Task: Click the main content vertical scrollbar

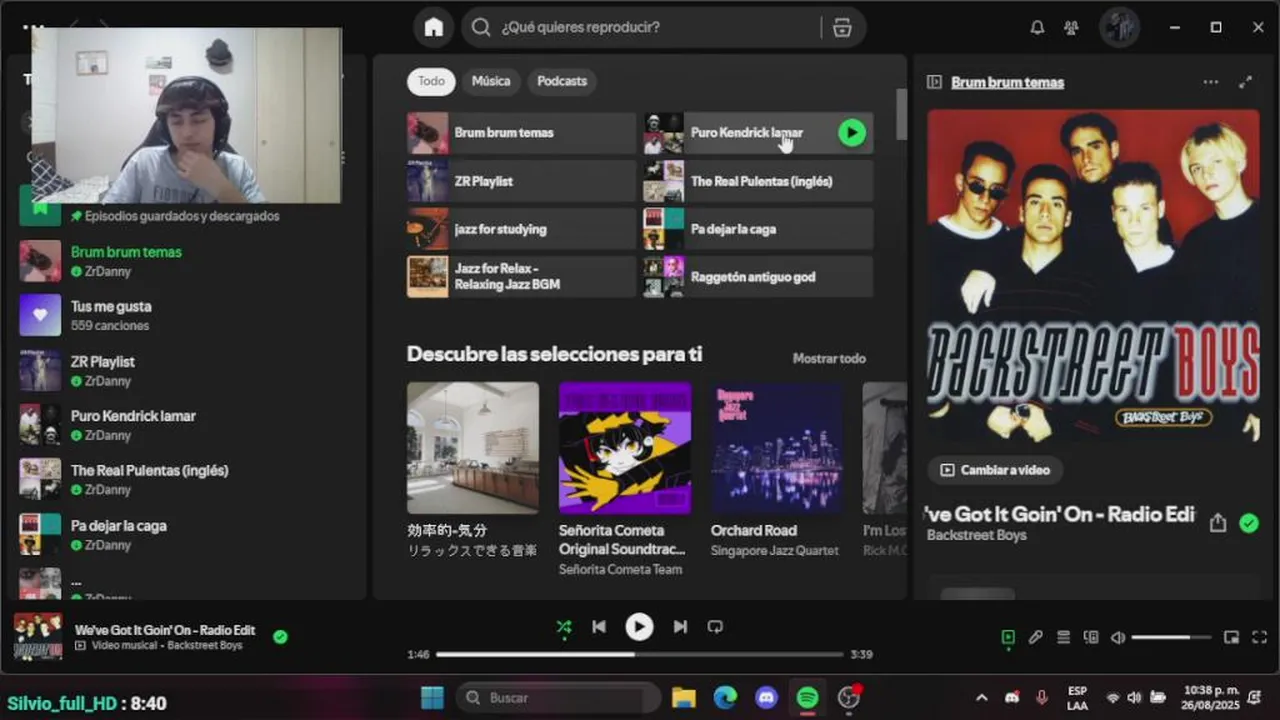Action: point(901,113)
